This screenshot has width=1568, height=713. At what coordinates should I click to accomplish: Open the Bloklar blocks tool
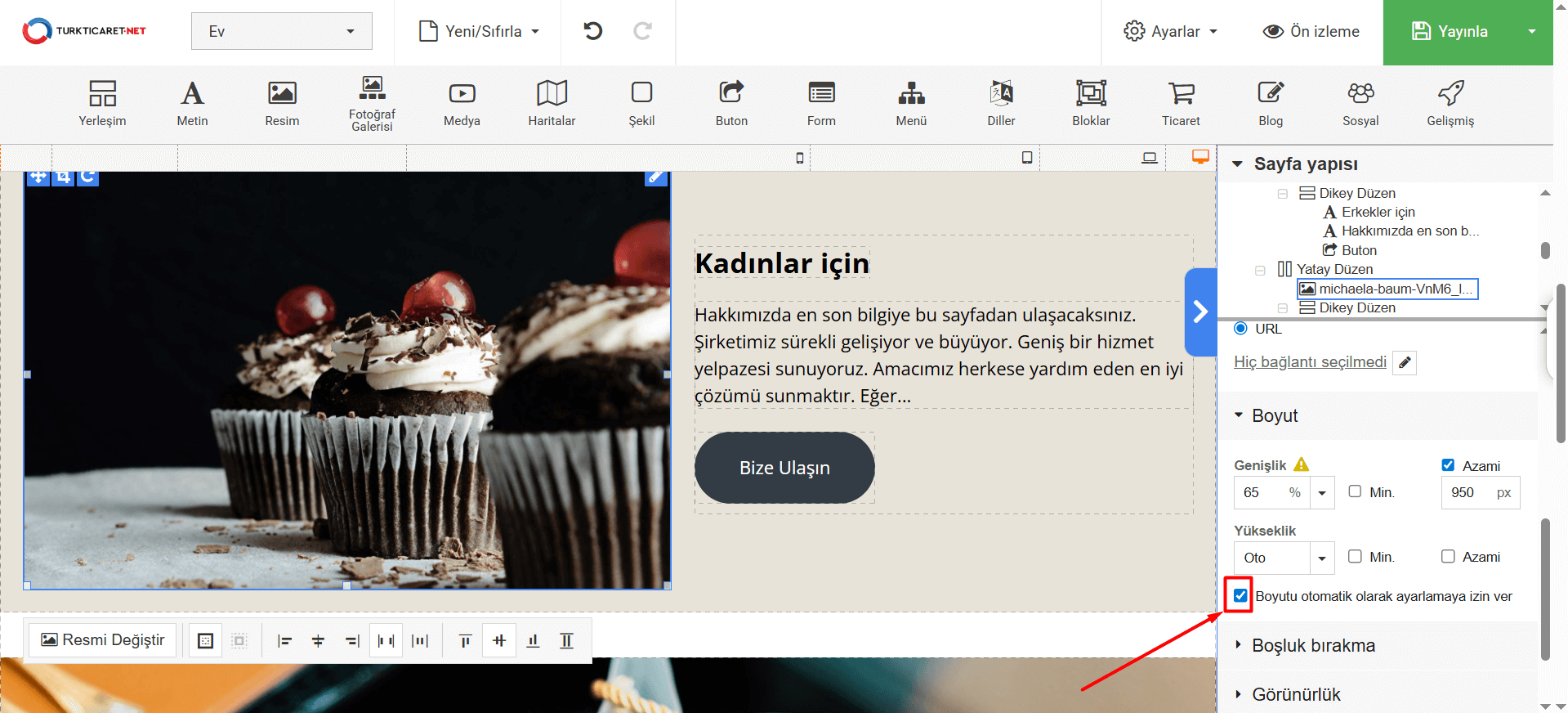(1091, 104)
